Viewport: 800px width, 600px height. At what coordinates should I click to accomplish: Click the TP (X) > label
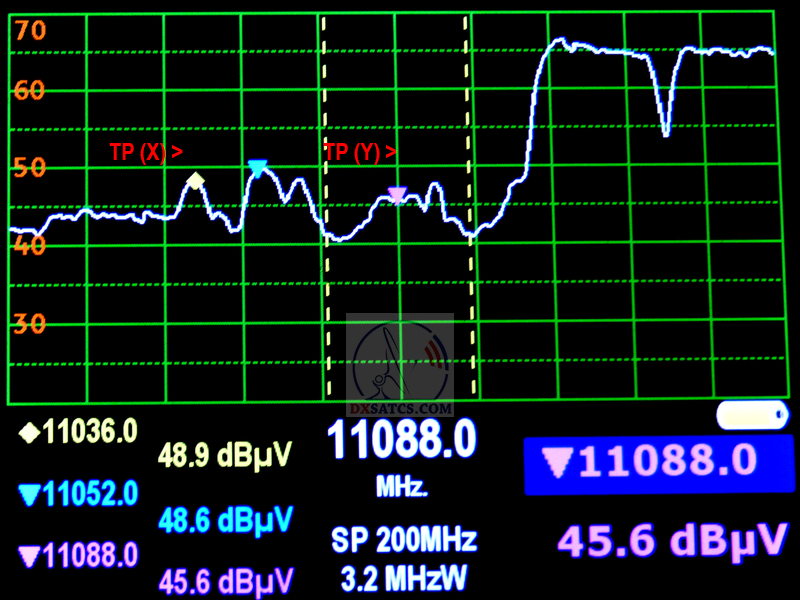coord(146,152)
